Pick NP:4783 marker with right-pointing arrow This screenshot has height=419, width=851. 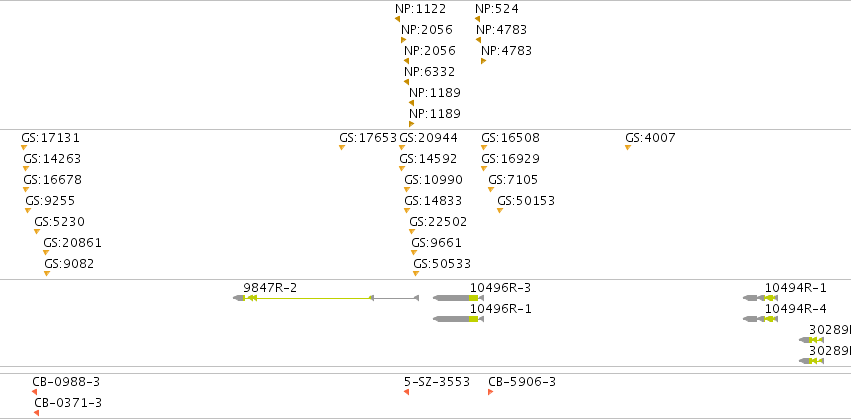pyautogui.click(x=484, y=61)
